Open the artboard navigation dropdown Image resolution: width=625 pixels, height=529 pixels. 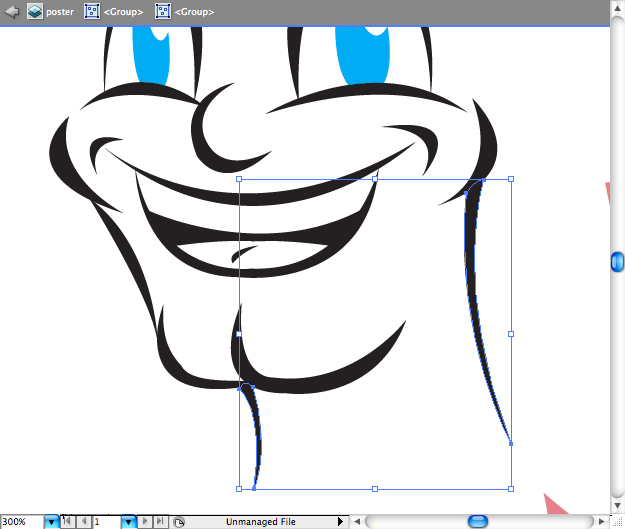click(x=128, y=521)
